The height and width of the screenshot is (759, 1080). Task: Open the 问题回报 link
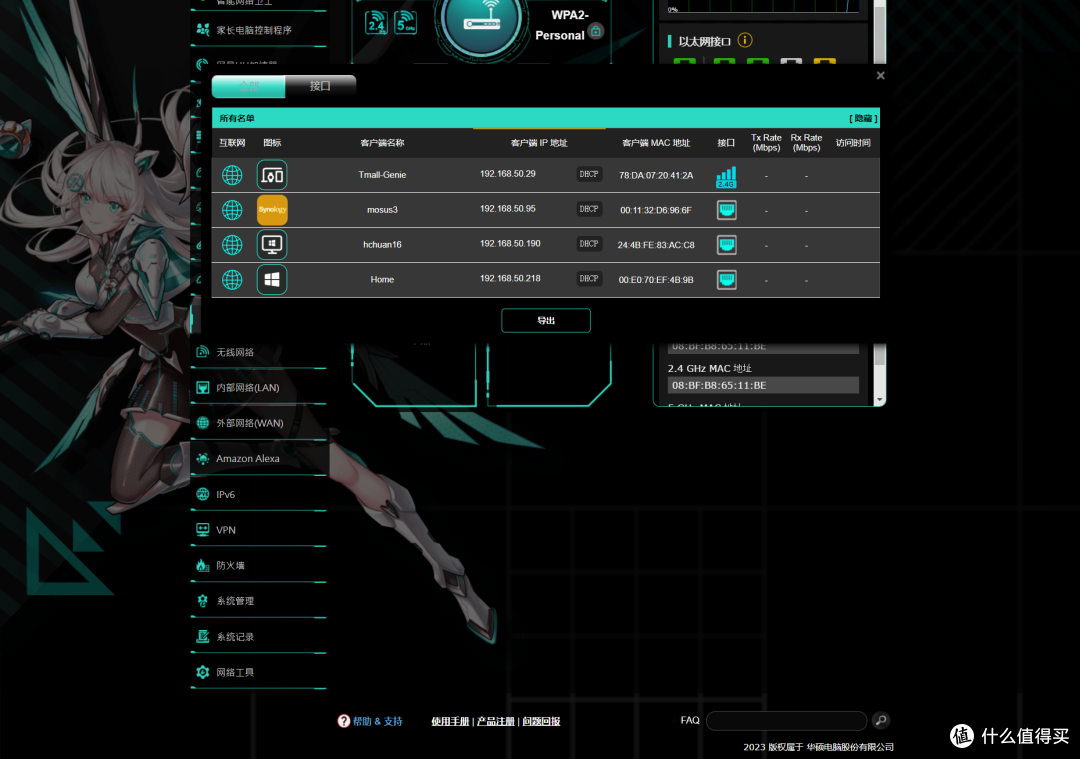pyautogui.click(x=541, y=721)
